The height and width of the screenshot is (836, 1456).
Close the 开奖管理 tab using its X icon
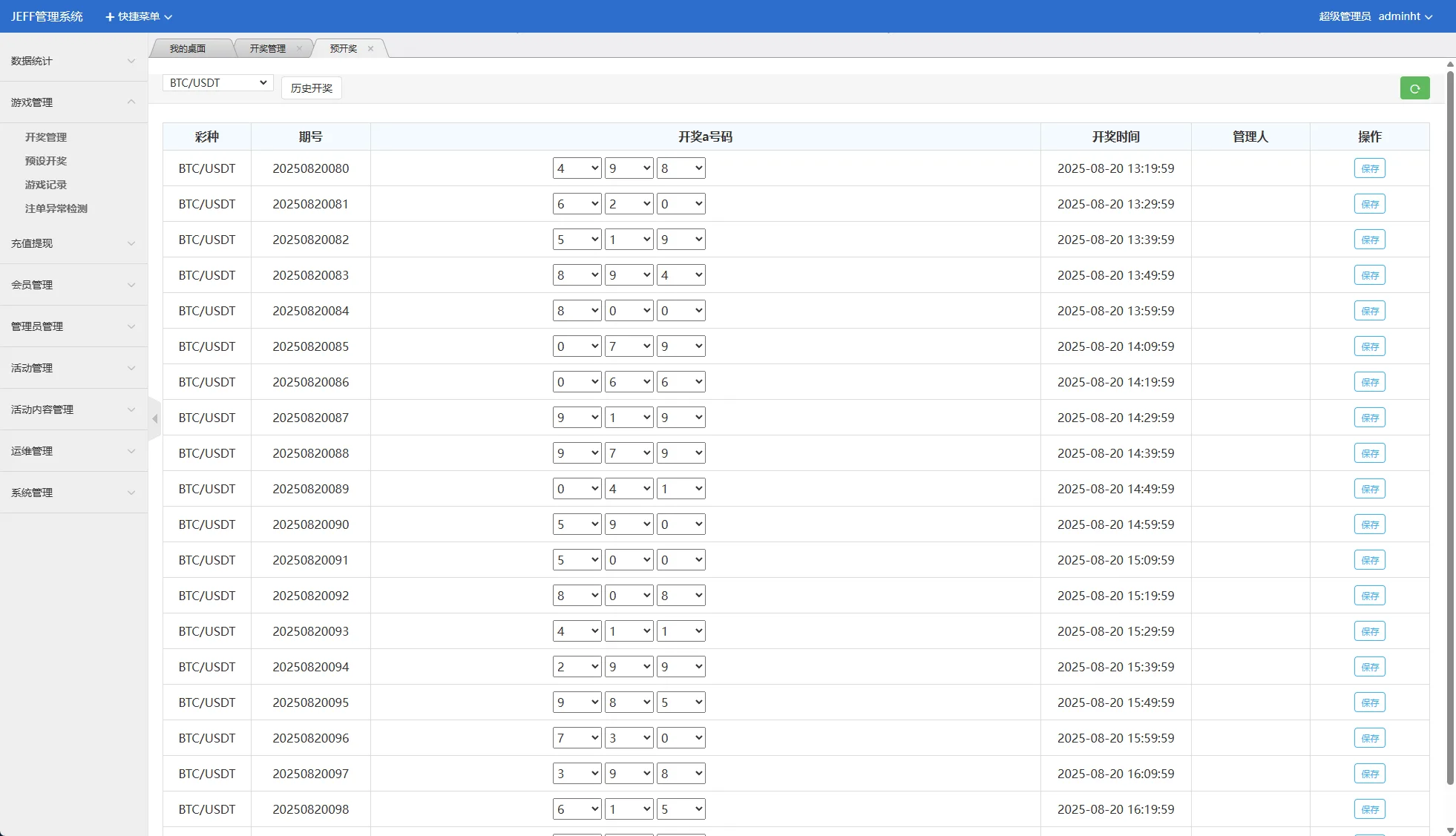[299, 49]
